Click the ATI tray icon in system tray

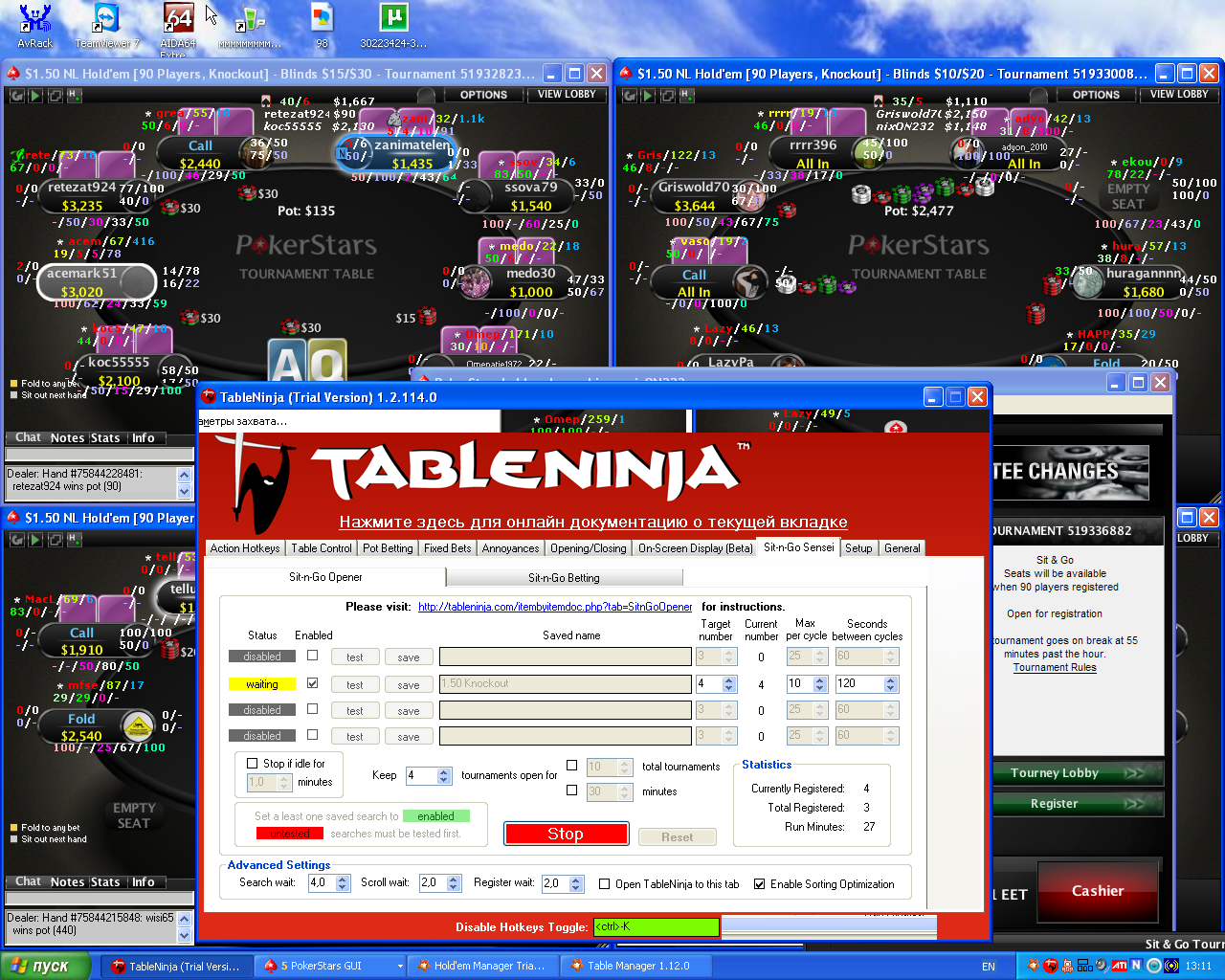pos(1118,966)
